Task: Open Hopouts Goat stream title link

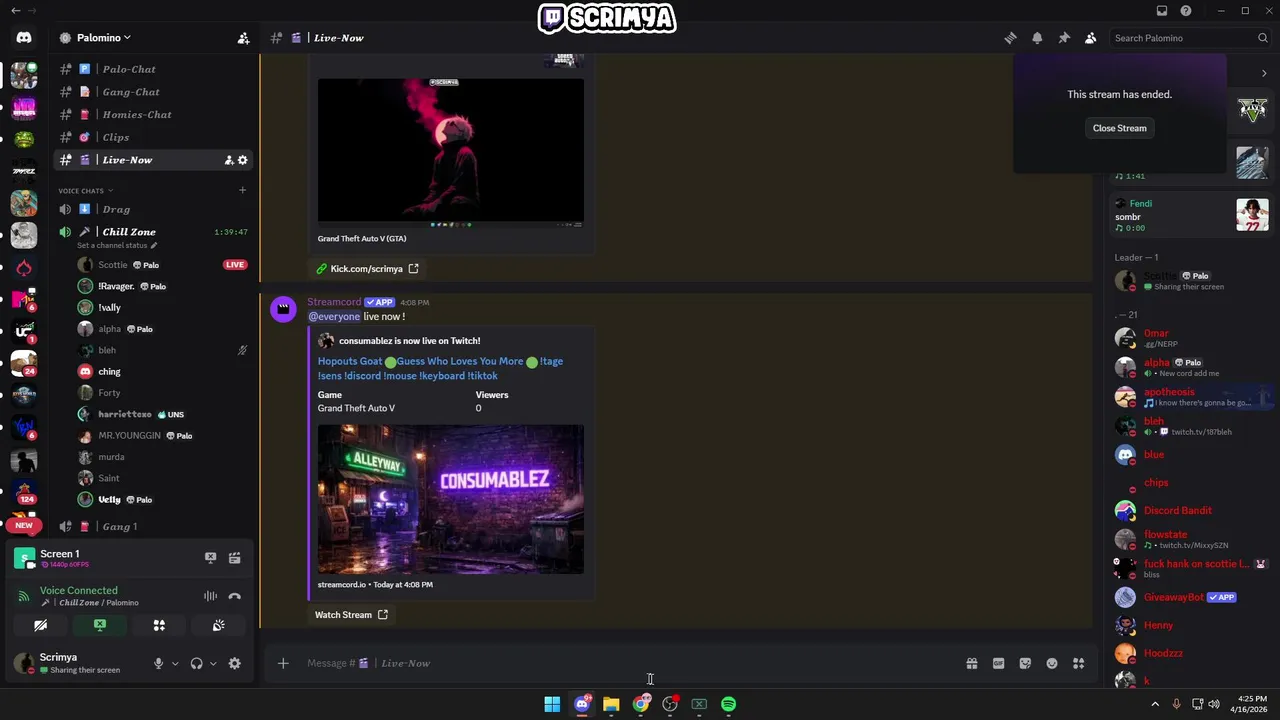Action: pos(440,368)
